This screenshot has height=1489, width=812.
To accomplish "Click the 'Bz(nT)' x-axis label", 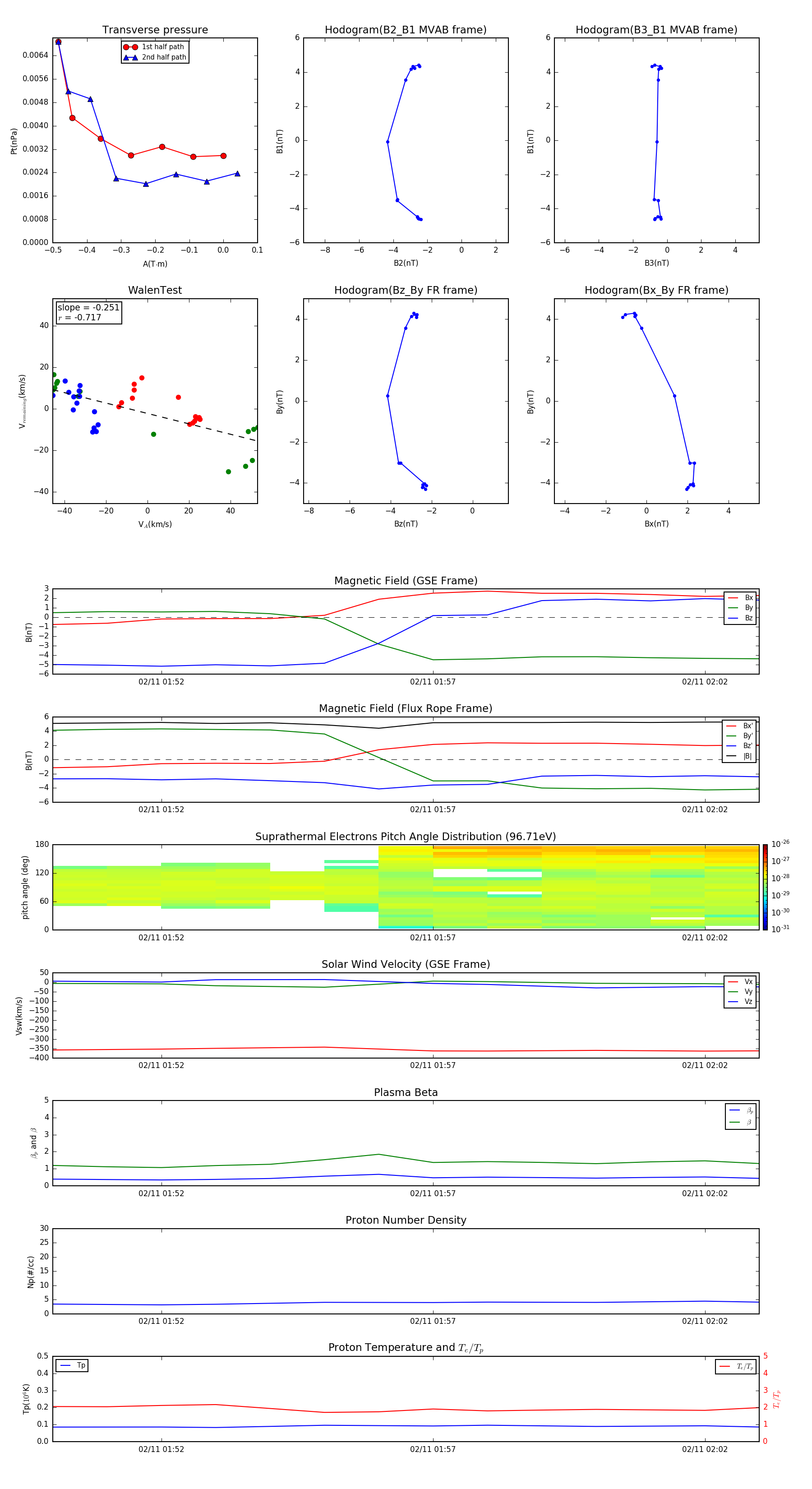I will pyautogui.click(x=406, y=524).
